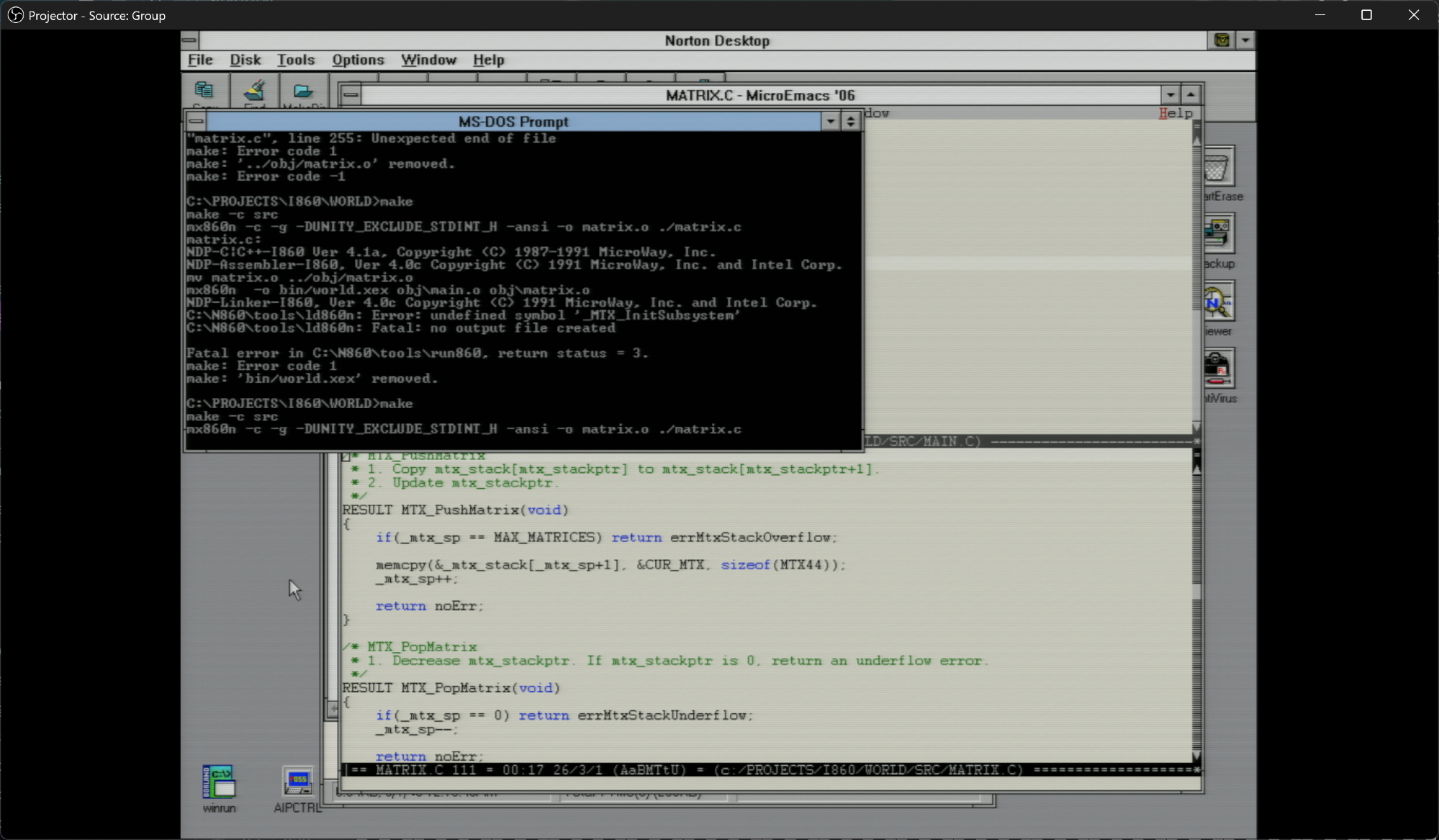
Task: Open the SmartErase trash can icon
Action: click(x=1218, y=167)
